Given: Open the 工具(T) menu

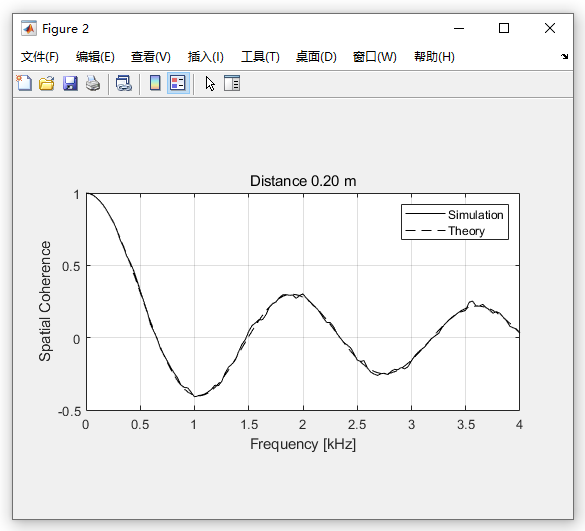Looking at the screenshot, I should pyautogui.click(x=260, y=57).
